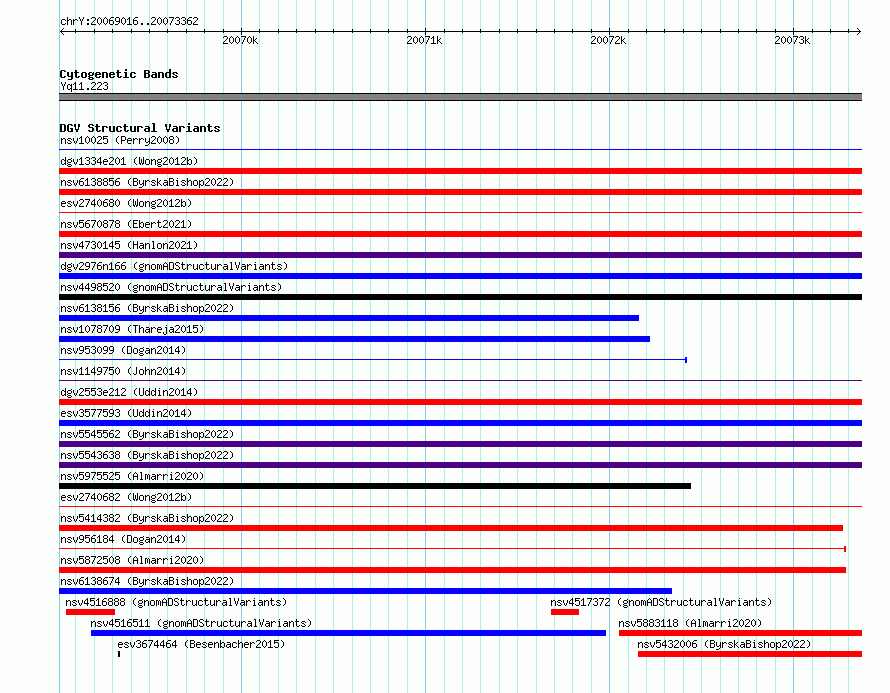Click the 20071k ruler tick label
Viewport: 890px width, 693px height.
[424, 40]
